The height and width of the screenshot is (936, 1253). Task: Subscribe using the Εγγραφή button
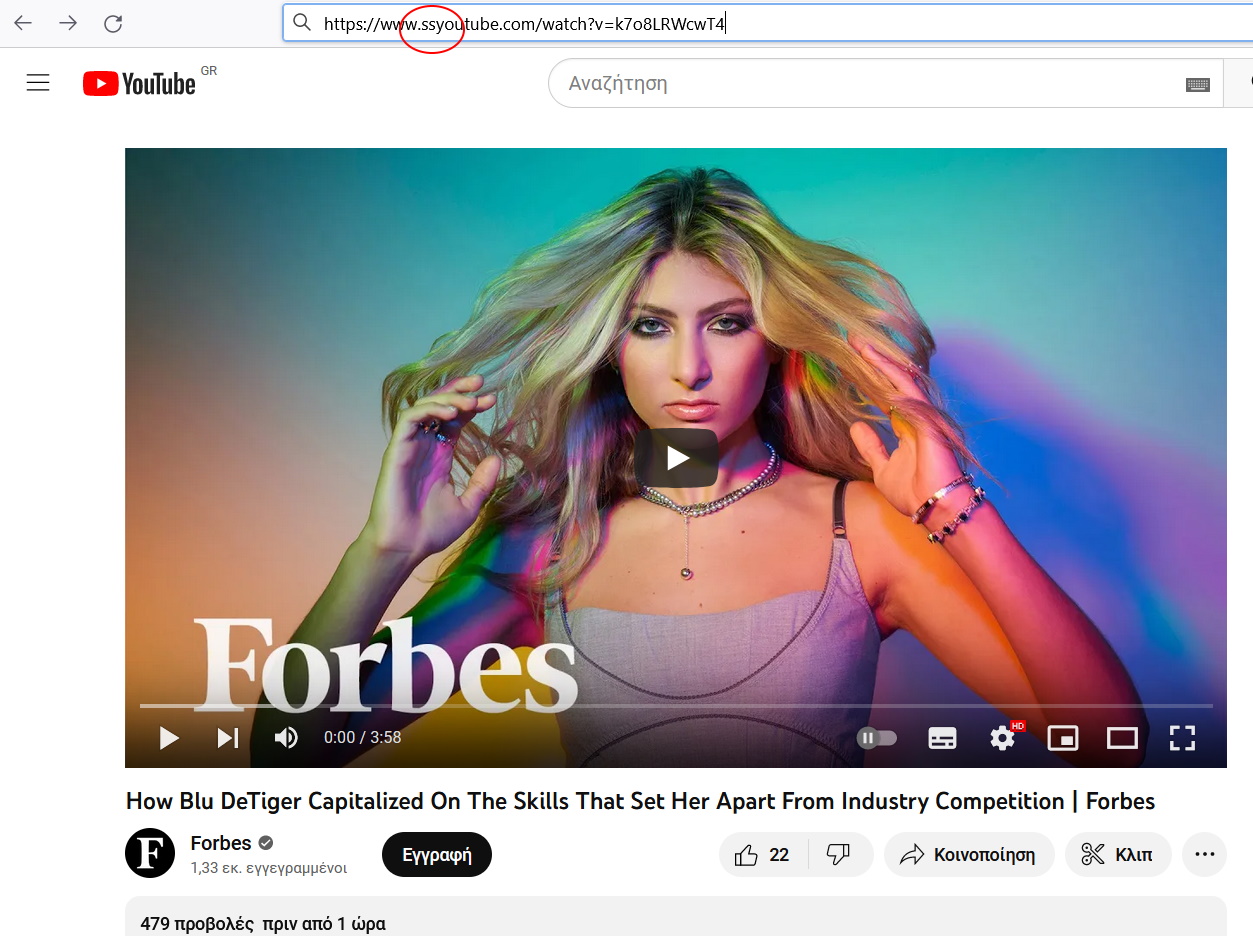(x=437, y=854)
